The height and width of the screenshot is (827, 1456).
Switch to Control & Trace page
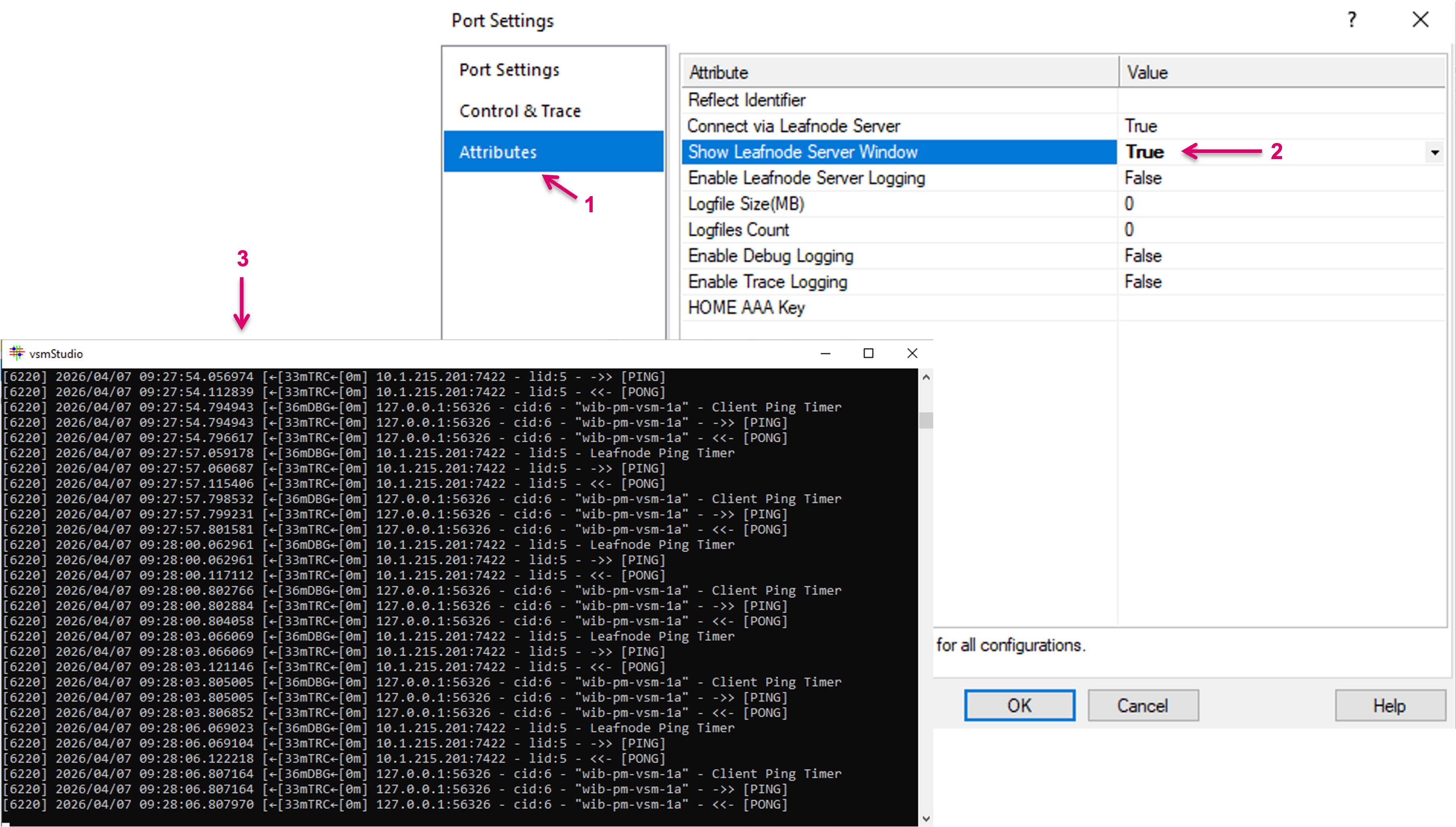point(519,111)
